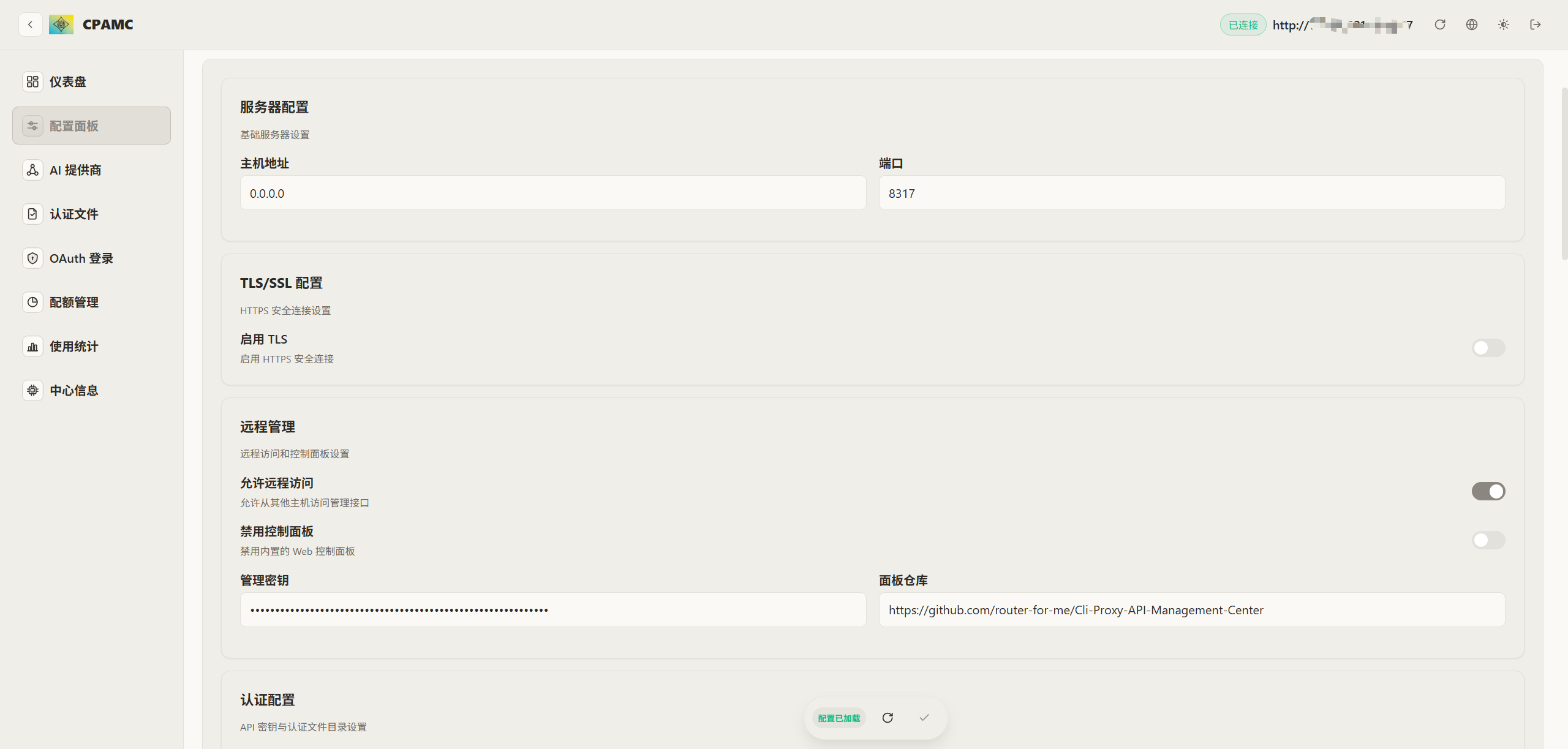Screen dimensions: 1568x749
Task: Click the 远程管理 section heading
Action: 268,427
